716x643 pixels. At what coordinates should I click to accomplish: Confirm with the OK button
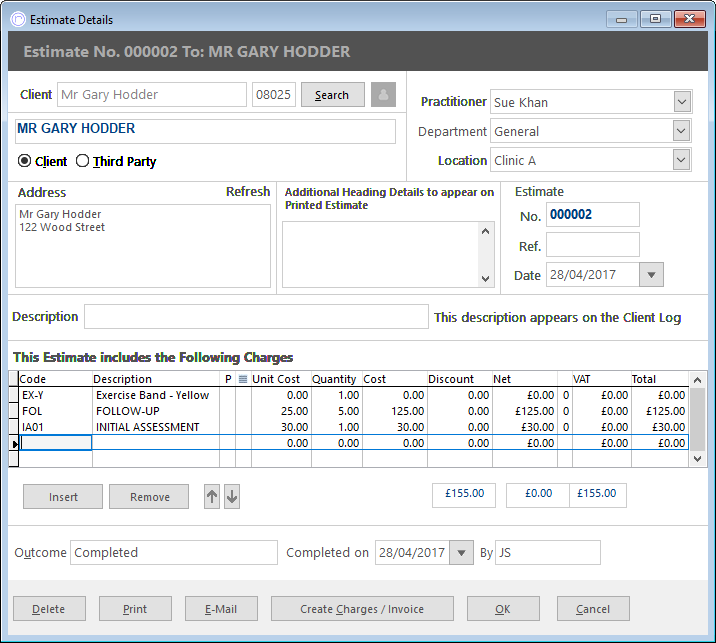pyautogui.click(x=503, y=608)
